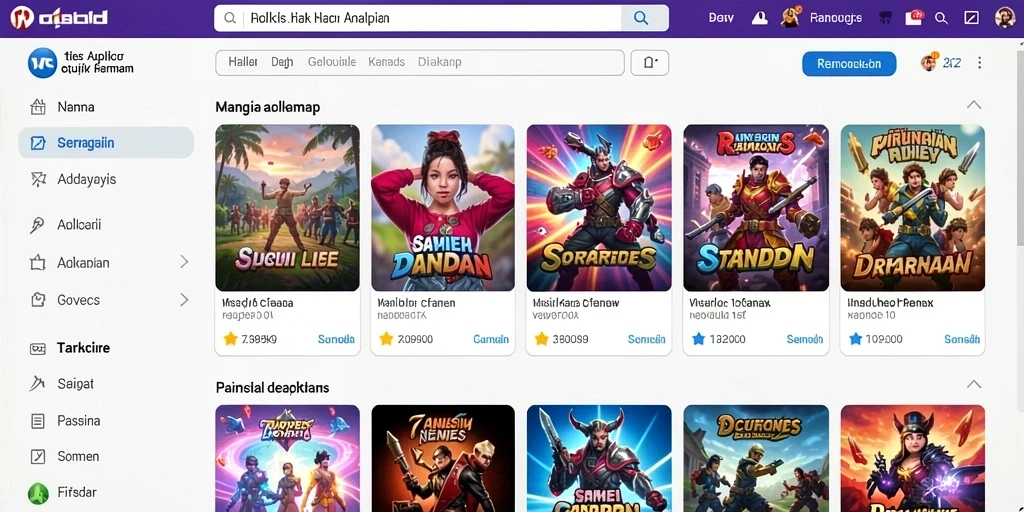Screen dimensions: 1024x512
Task: Collapse the Mangia aollemap section
Action: coord(974,105)
